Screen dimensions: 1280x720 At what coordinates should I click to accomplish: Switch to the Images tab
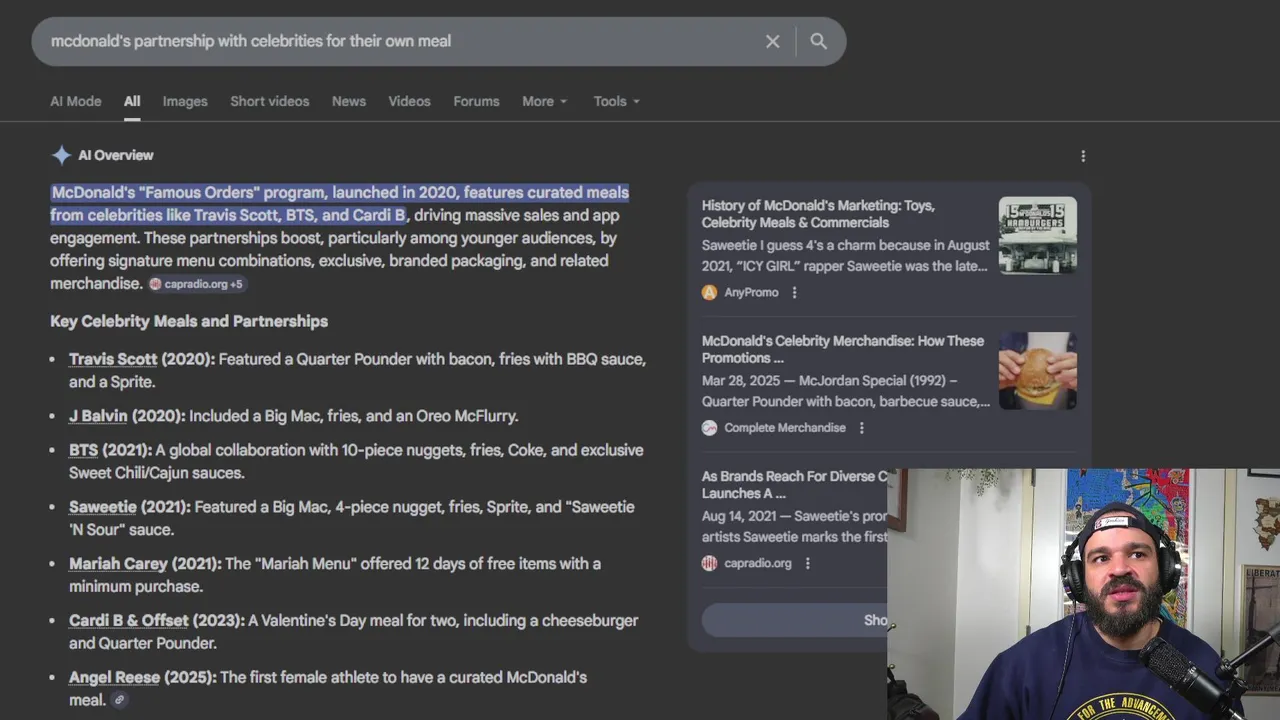pyautogui.click(x=185, y=101)
